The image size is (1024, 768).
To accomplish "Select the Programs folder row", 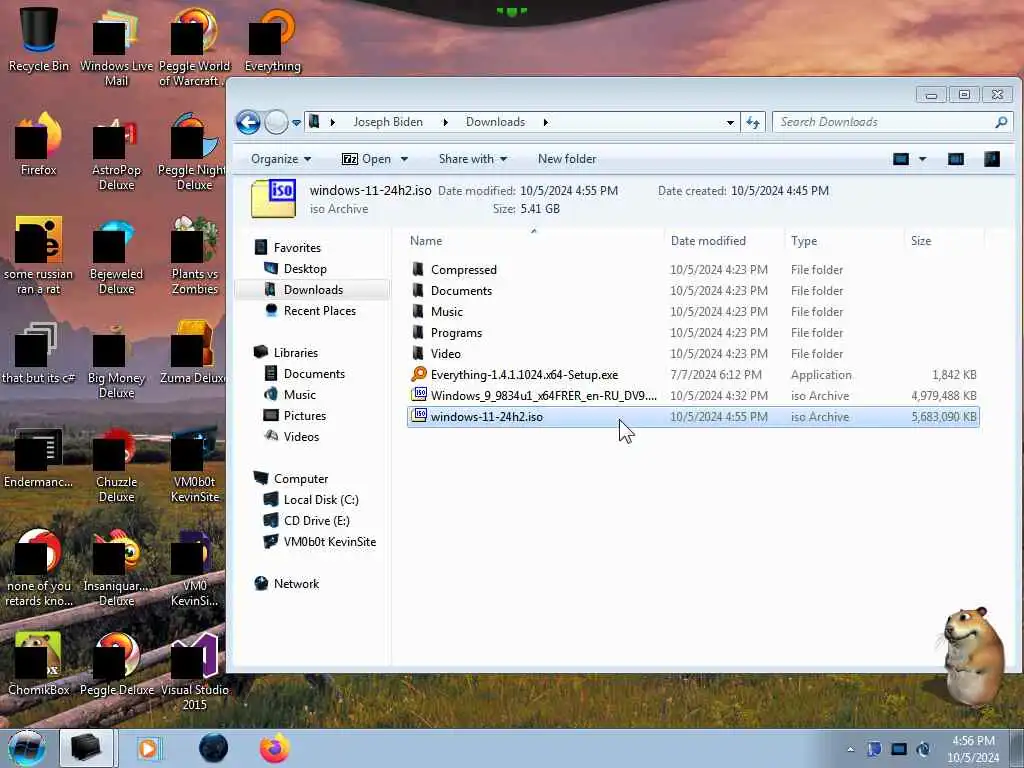I will (x=693, y=332).
